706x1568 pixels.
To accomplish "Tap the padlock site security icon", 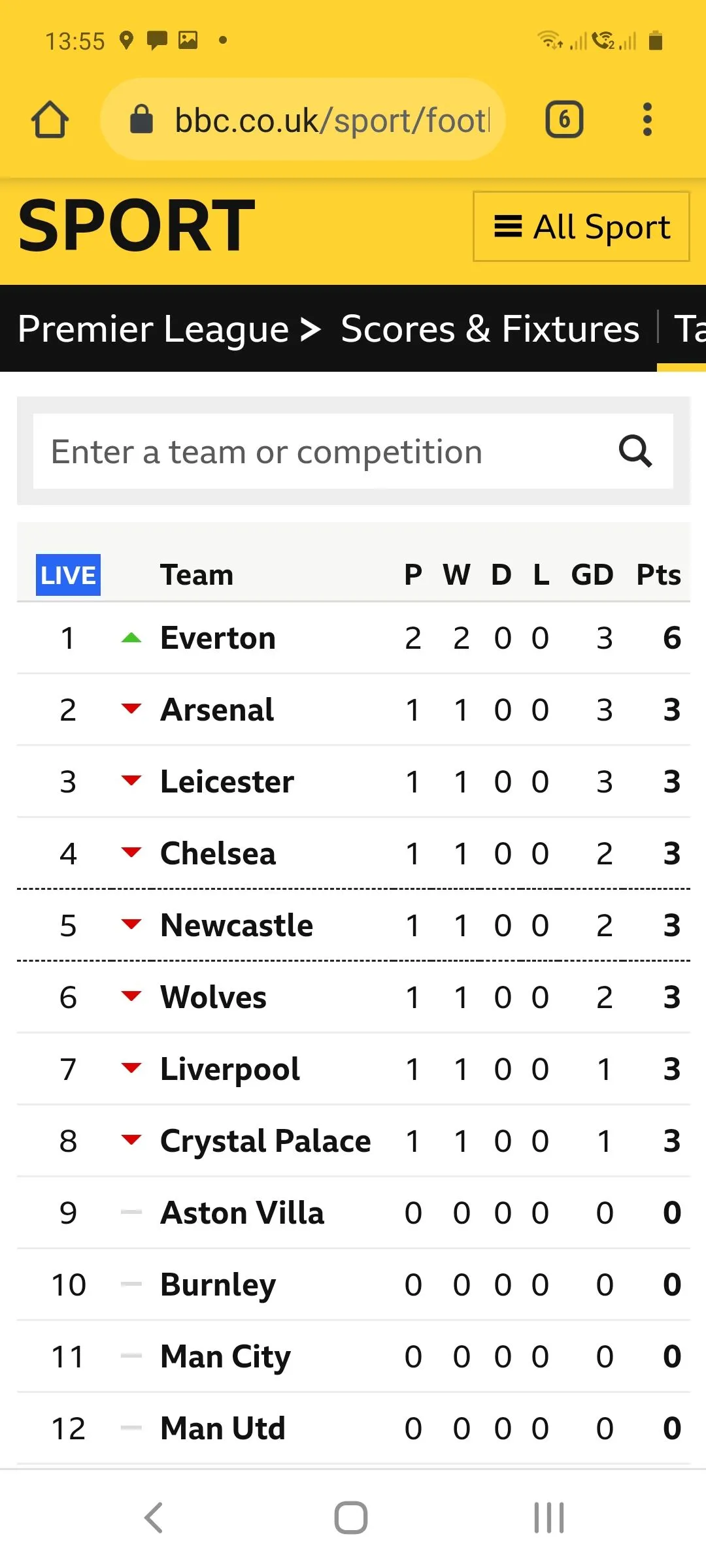I will pos(141,120).
